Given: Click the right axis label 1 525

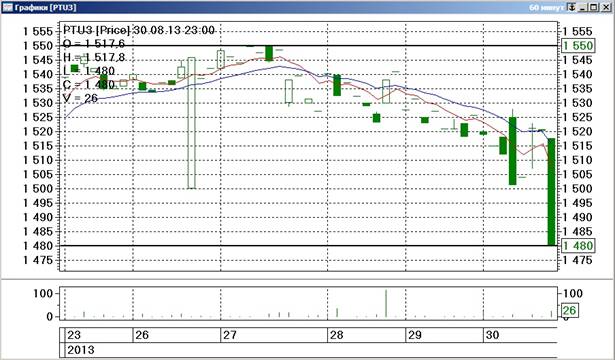Looking at the screenshot, I should 578,117.
